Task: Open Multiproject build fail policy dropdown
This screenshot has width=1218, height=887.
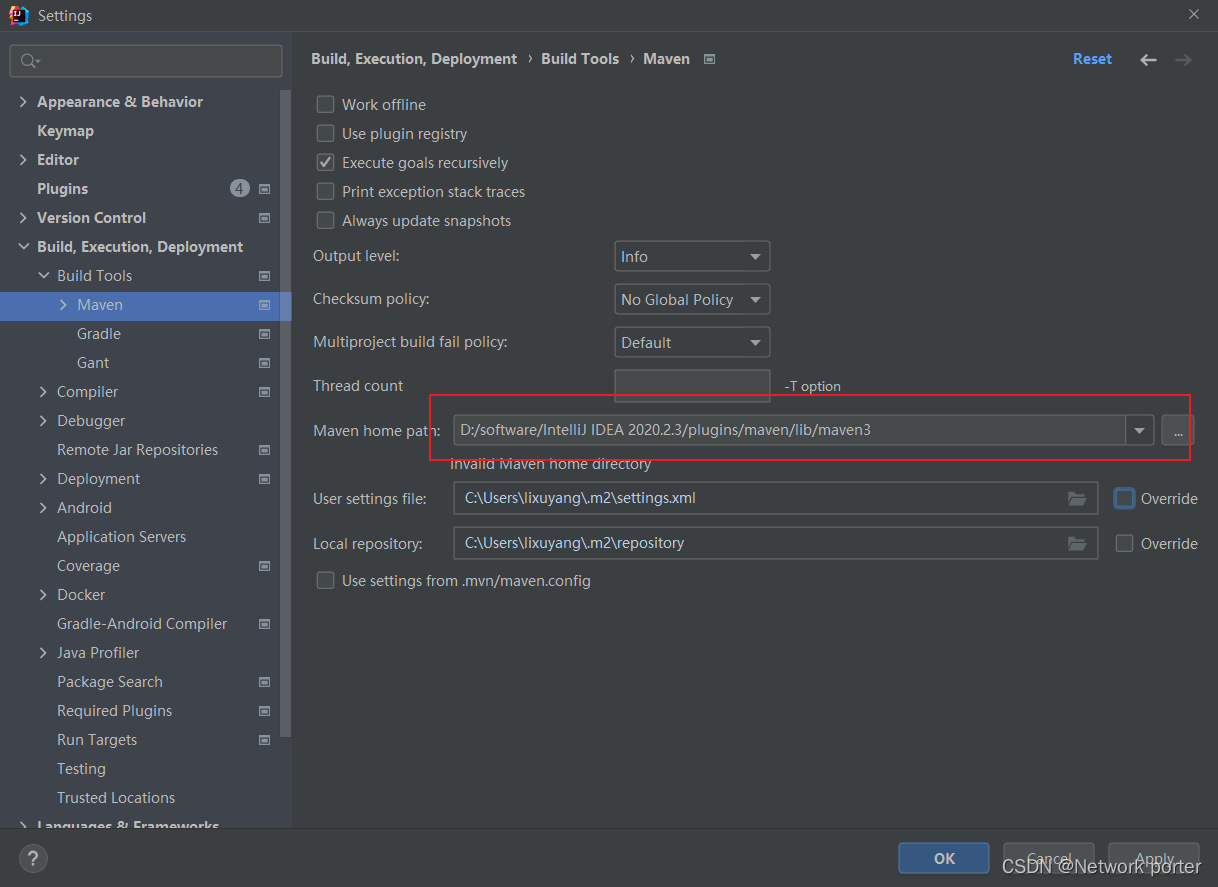Action: coord(692,342)
